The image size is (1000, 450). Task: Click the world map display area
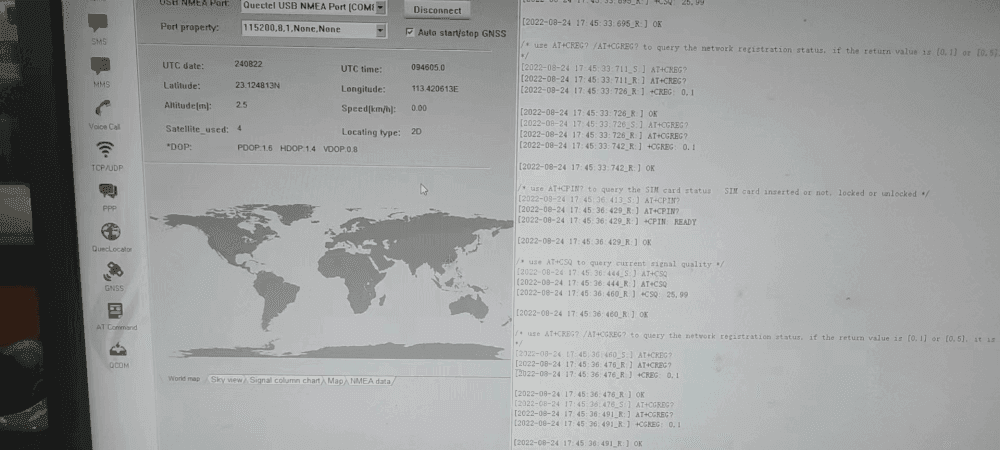330,270
